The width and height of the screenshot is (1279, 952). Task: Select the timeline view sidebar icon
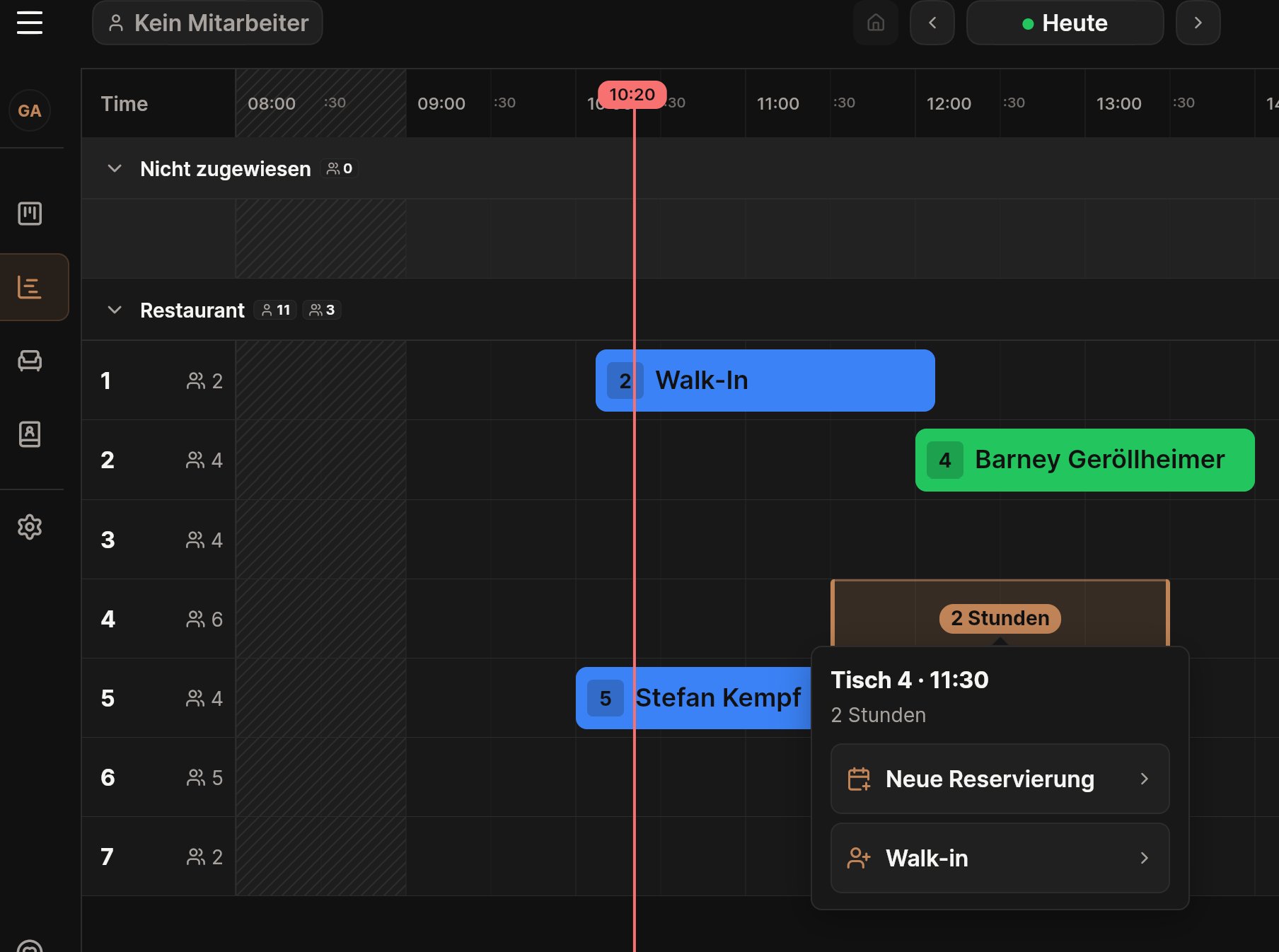[30, 287]
